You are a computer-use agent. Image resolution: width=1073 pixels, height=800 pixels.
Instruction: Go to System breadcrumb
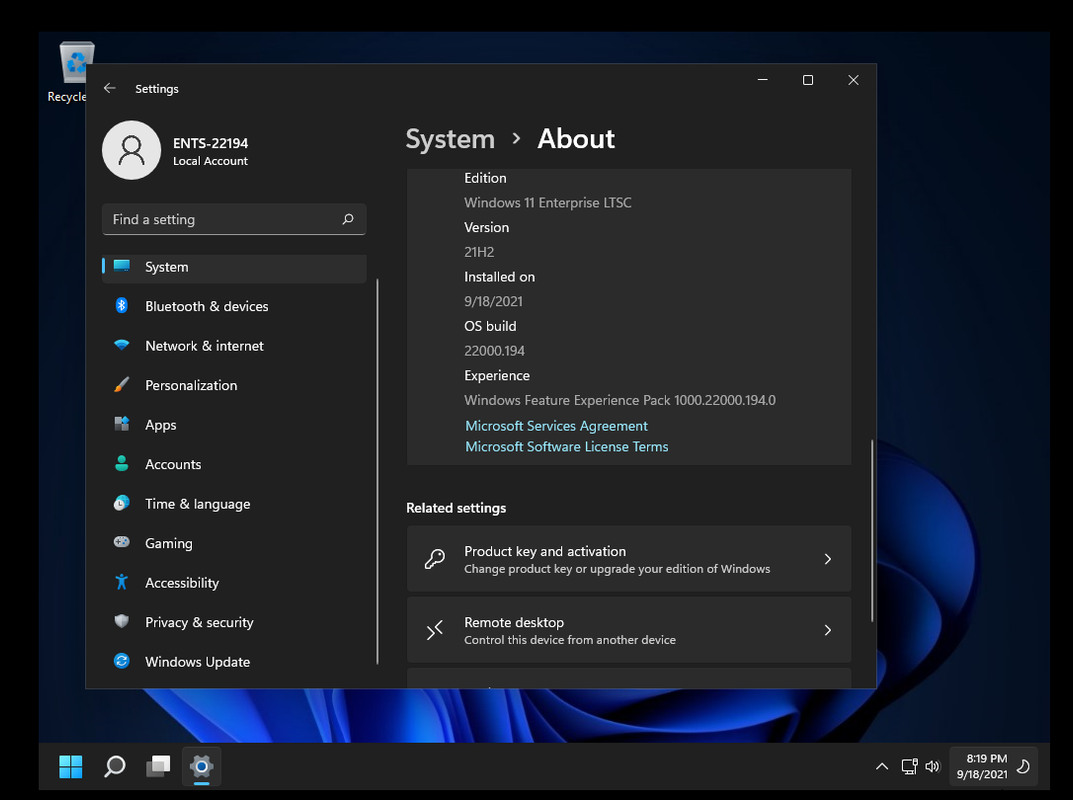450,139
